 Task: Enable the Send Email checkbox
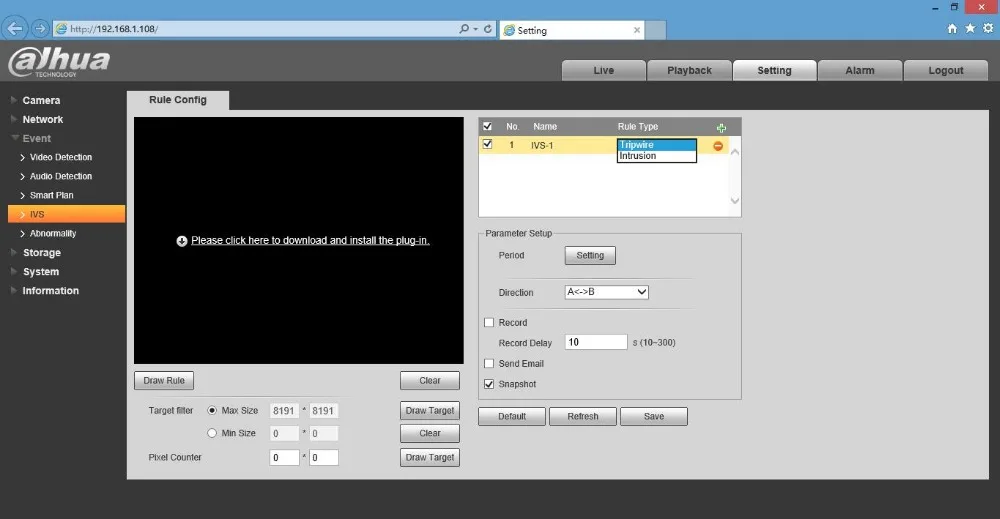click(x=489, y=363)
